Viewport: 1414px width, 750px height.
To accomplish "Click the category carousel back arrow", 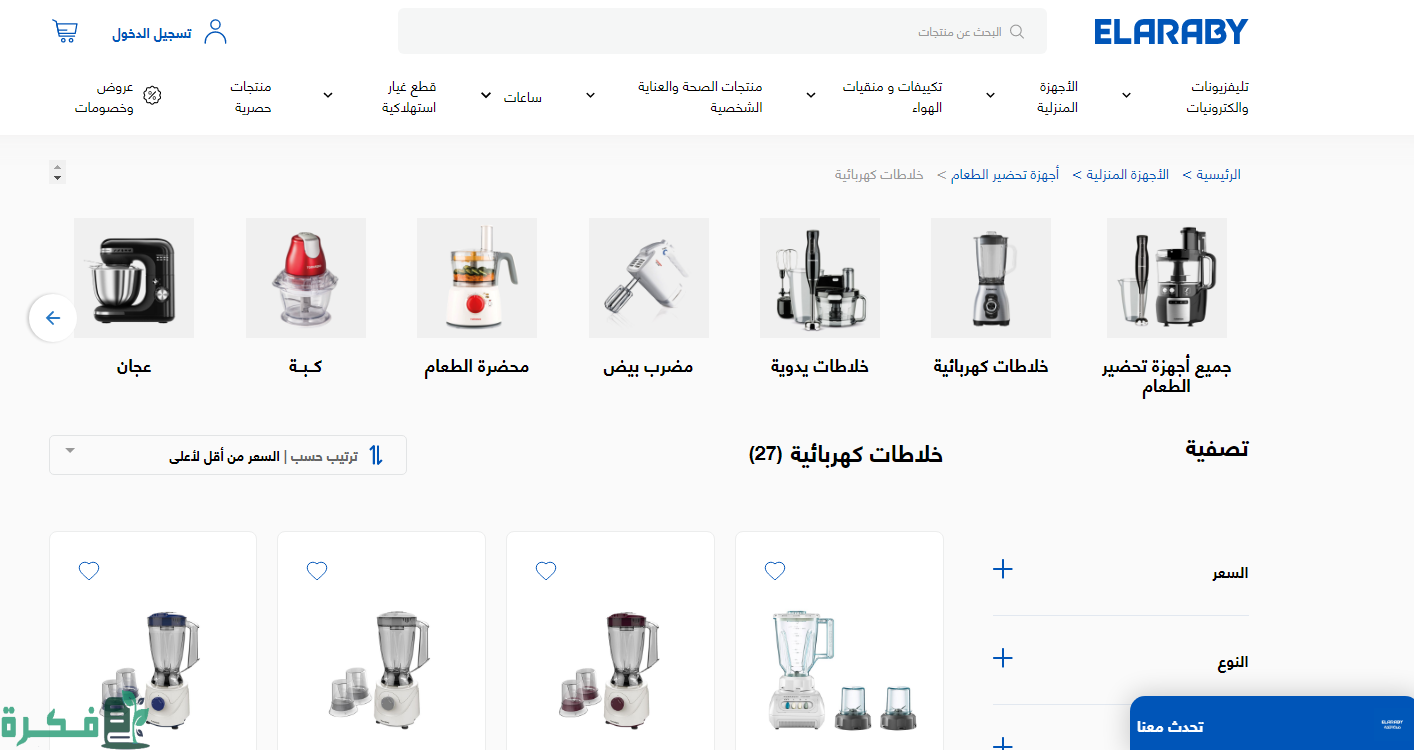I will (x=53, y=318).
